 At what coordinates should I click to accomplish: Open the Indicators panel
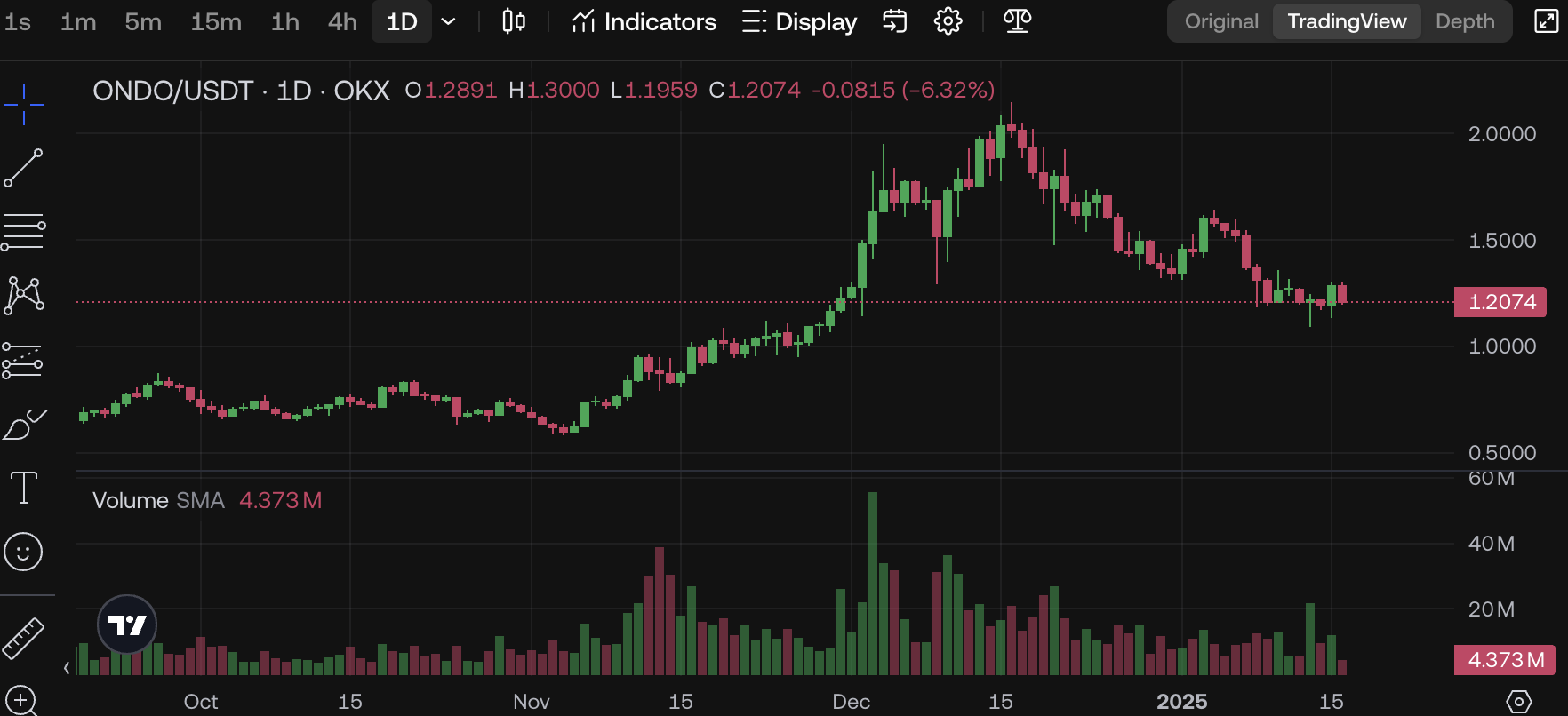coord(644,21)
